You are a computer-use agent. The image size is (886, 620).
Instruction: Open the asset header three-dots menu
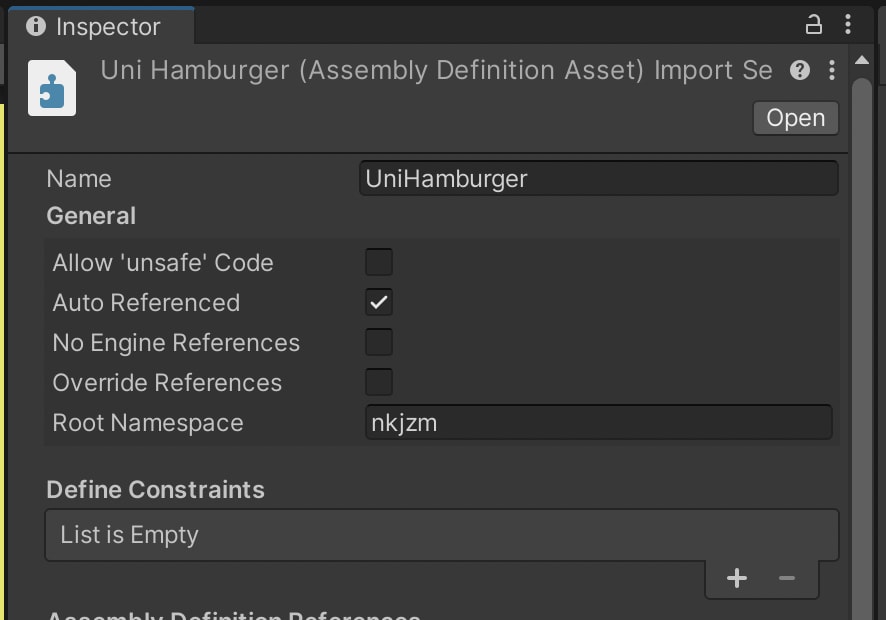click(832, 70)
